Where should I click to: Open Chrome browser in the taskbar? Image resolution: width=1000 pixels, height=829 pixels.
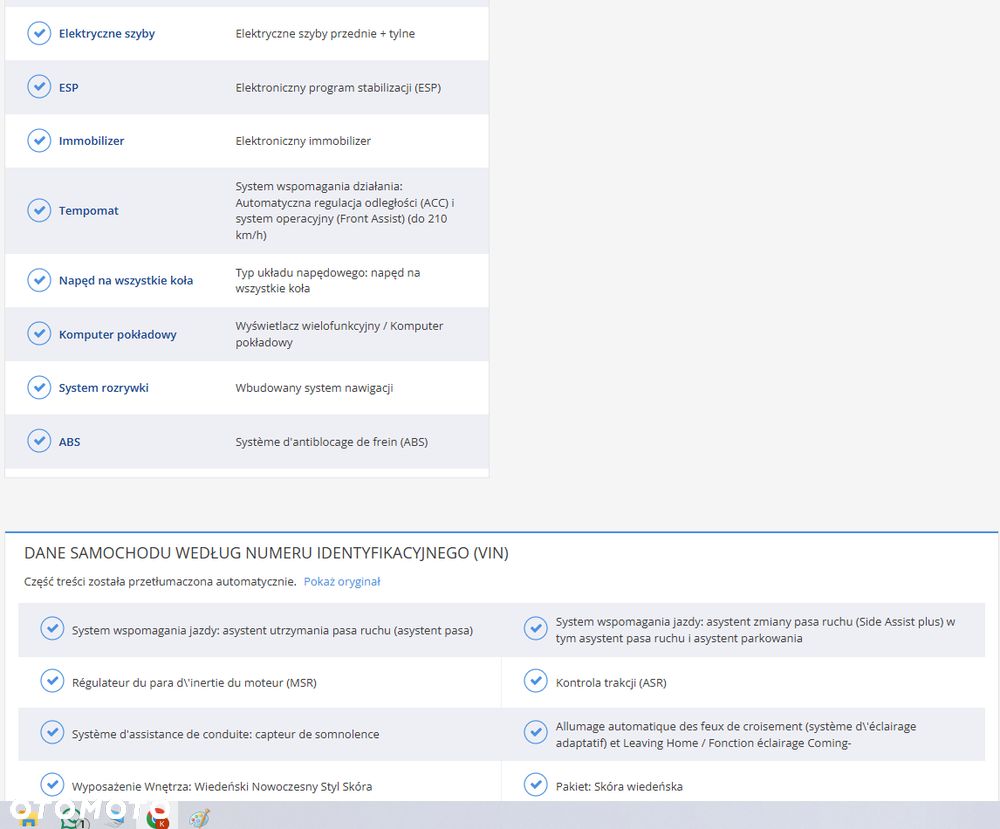[x=158, y=818]
